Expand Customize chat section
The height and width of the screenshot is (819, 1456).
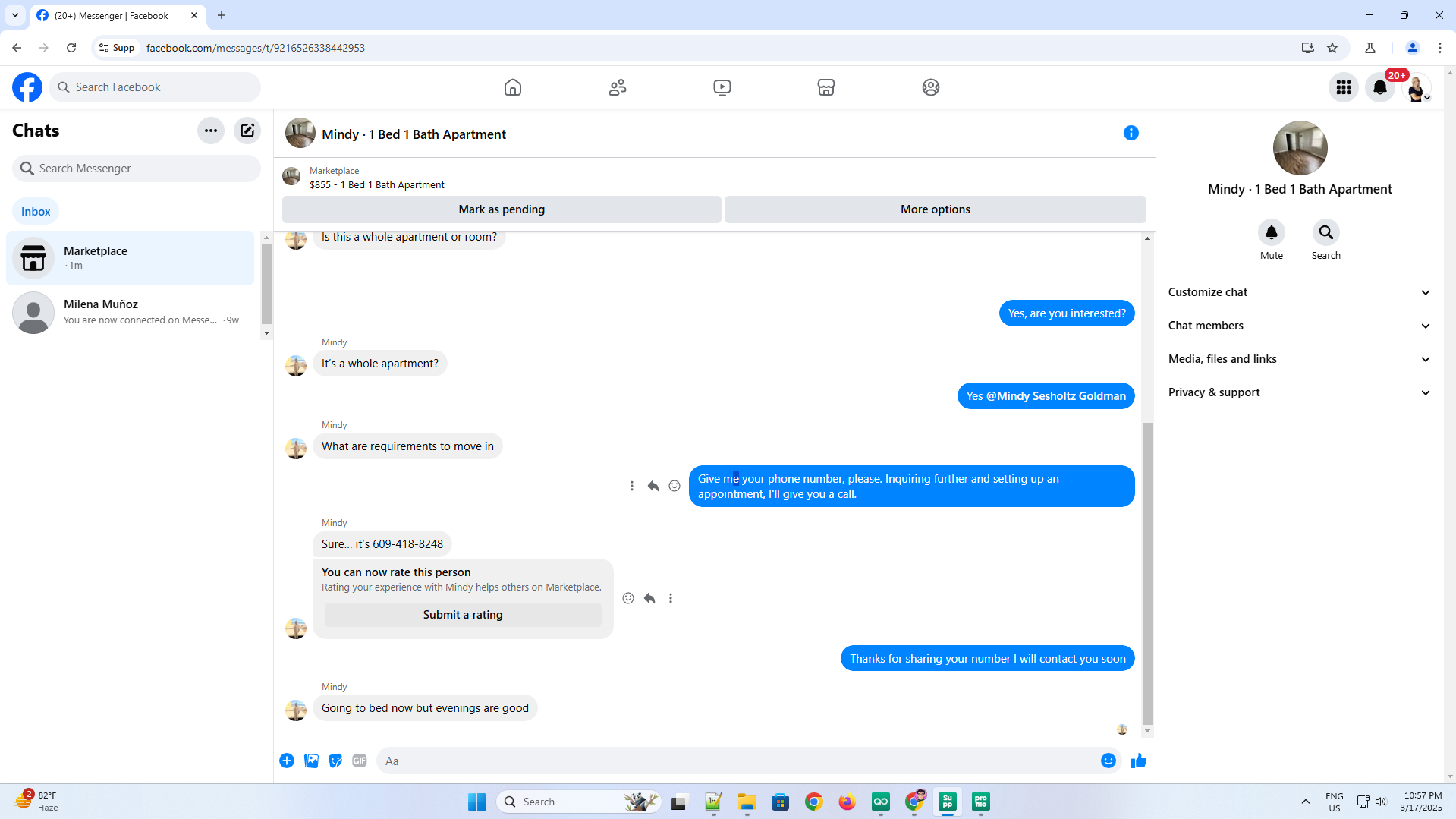[x=1299, y=292]
